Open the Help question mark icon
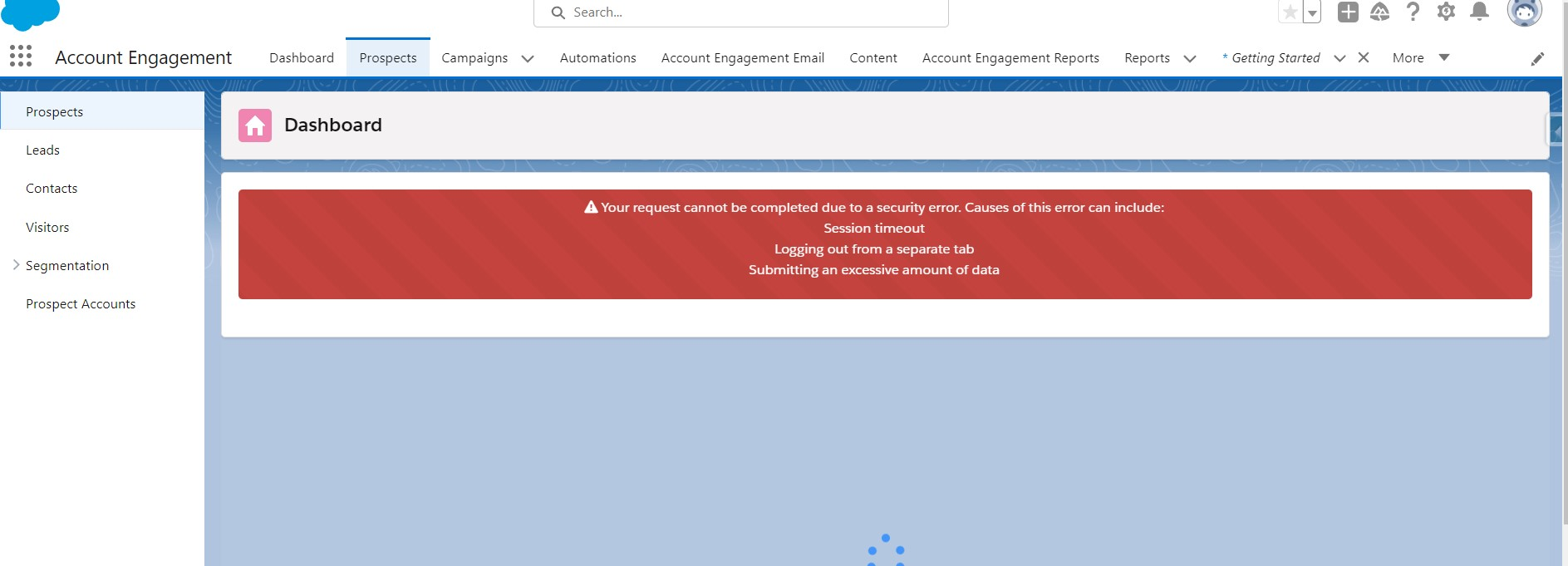The height and width of the screenshot is (566, 1568). click(1413, 12)
